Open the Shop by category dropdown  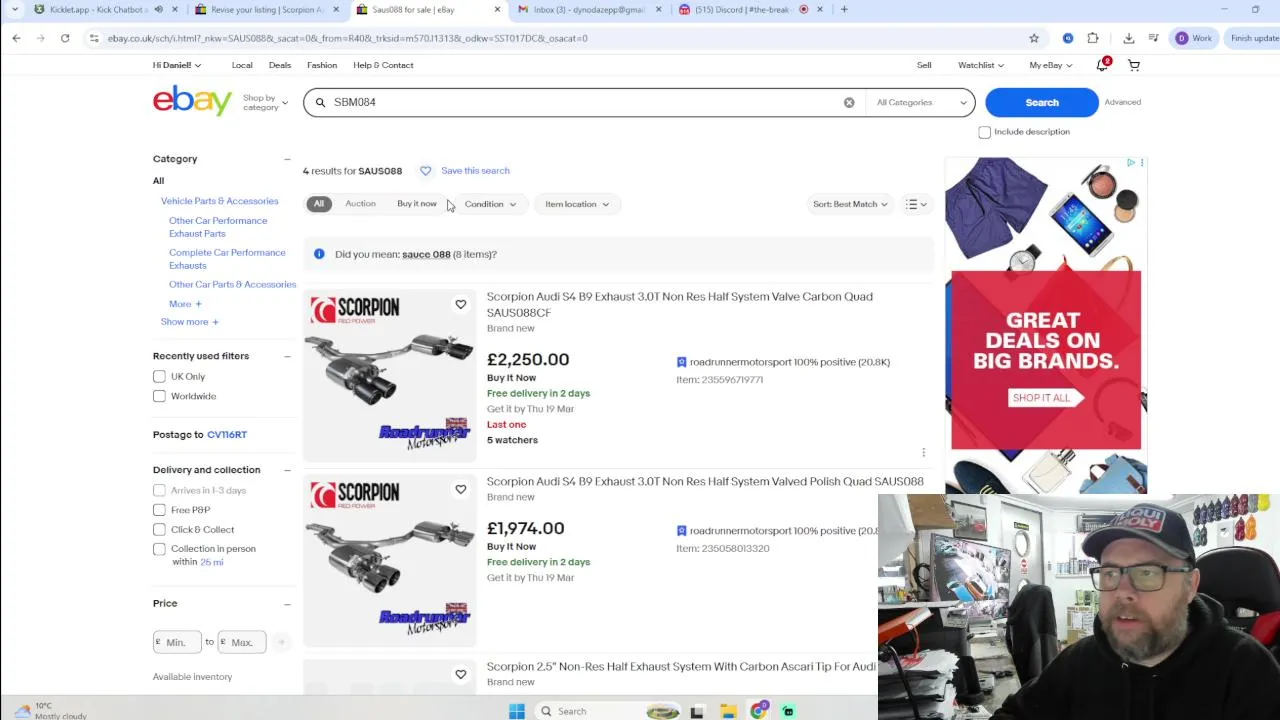coord(264,102)
